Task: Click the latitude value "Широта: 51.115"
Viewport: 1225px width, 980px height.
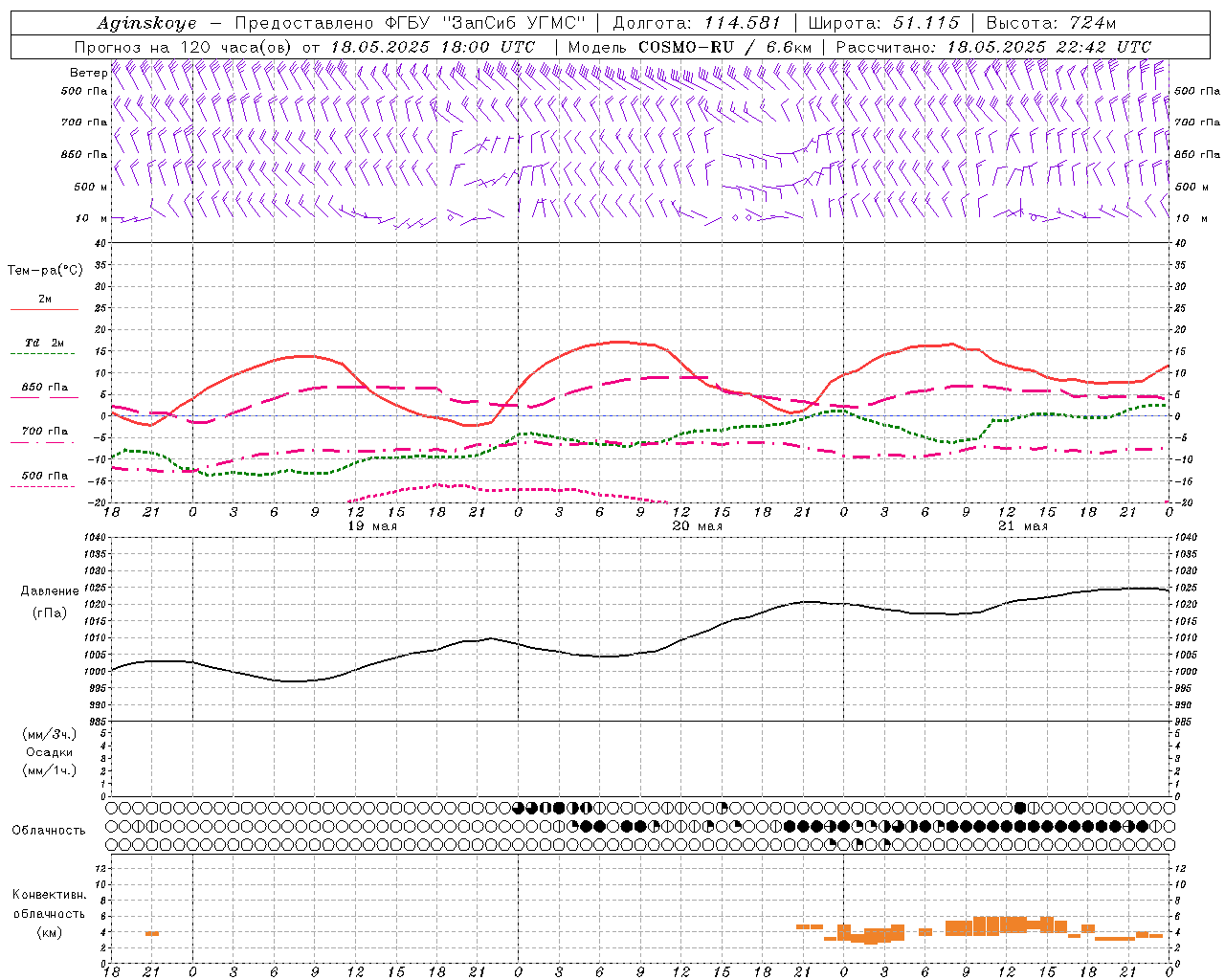Action: tap(884, 23)
